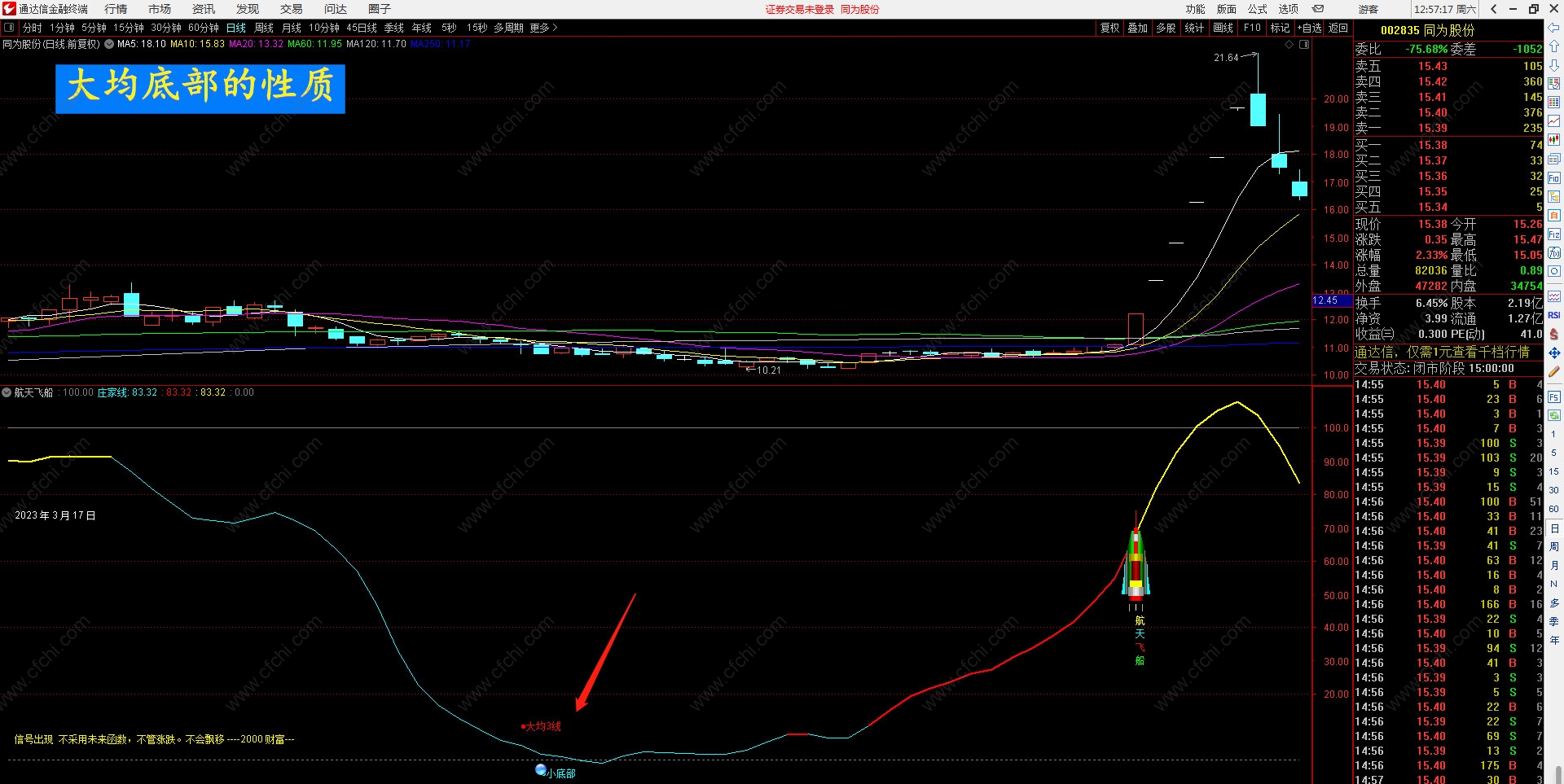Viewport: 1564px width, 784px height.
Task: Open the 圈子 menu
Action: click(x=380, y=9)
